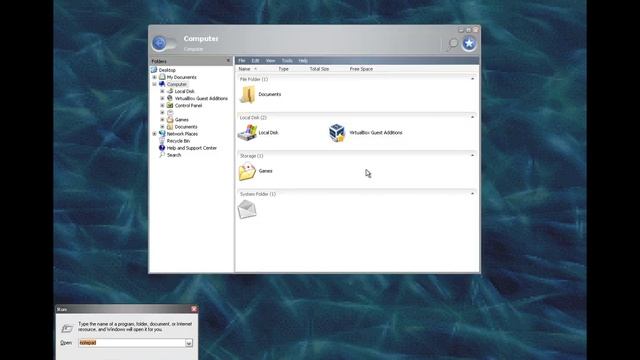Viewport: 640px width, 360px height.
Task: Expand the Control Panel tree node
Action: point(162,105)
